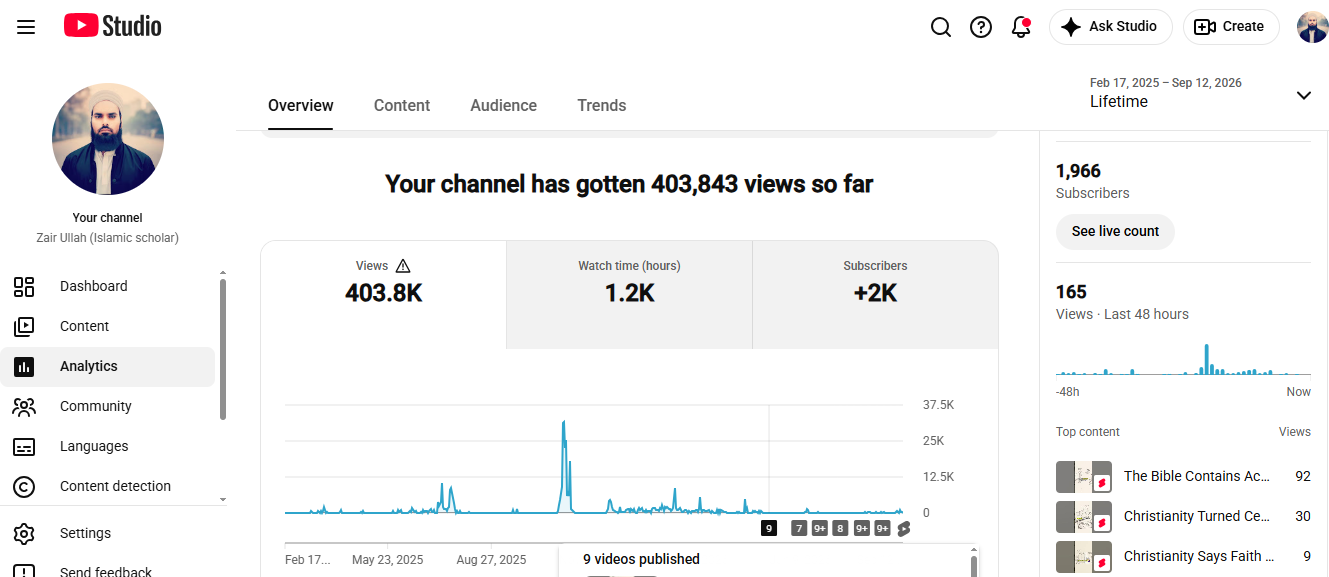Select the Views 403.8K metric card
This screenshot has width=1329, height=577.
coord(384,295)
